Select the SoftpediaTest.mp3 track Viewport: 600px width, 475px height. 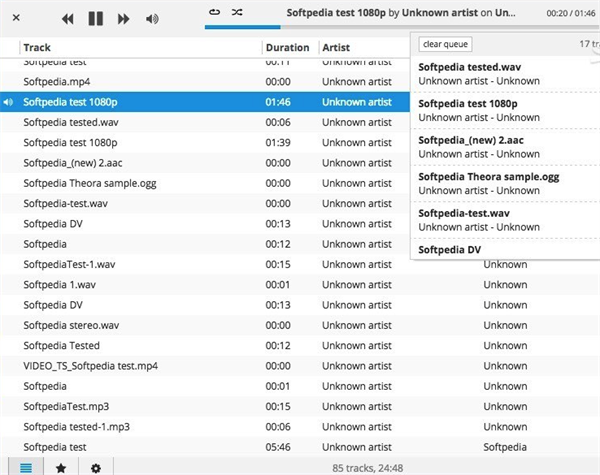click(300, 406)
